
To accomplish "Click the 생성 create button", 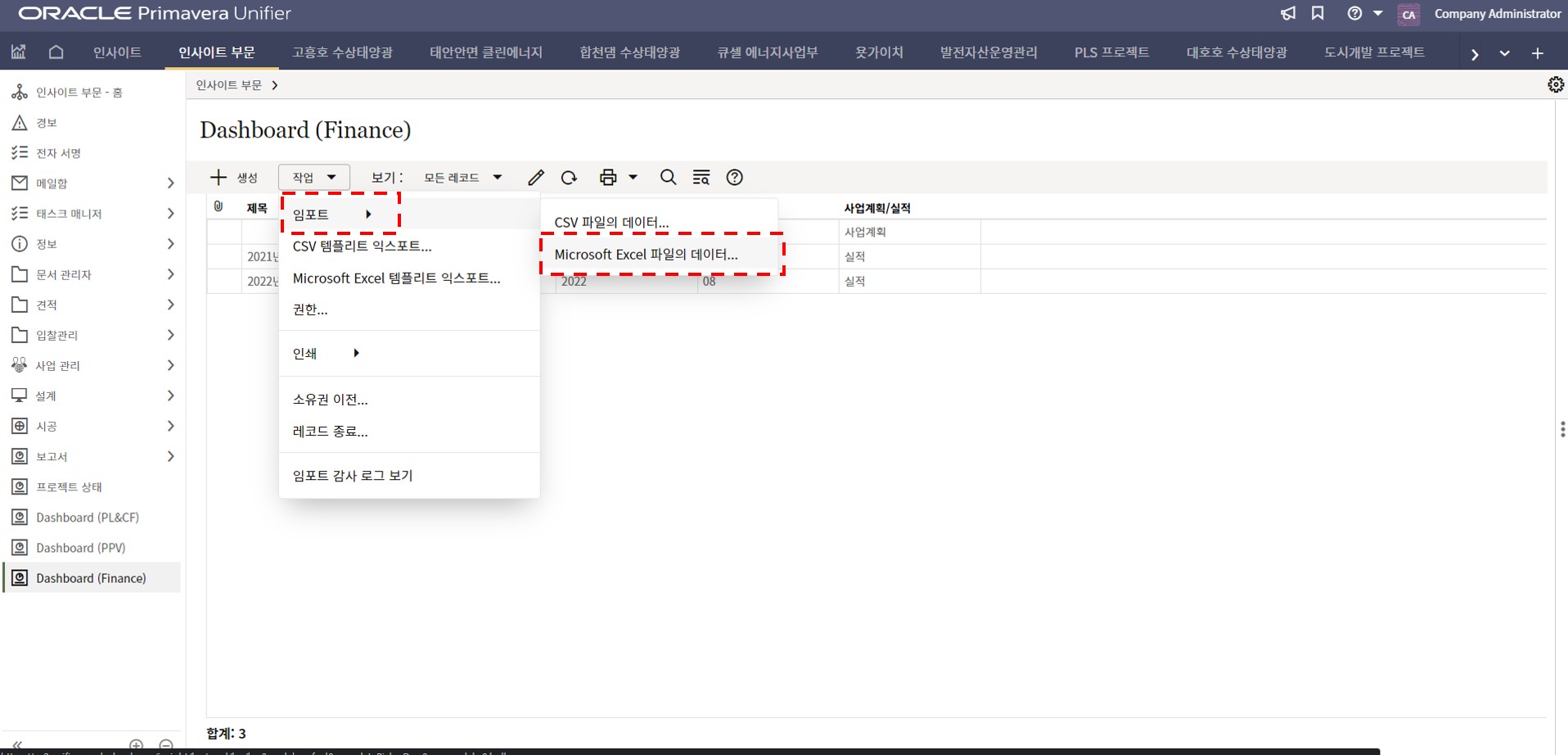I will click(234, 178).
